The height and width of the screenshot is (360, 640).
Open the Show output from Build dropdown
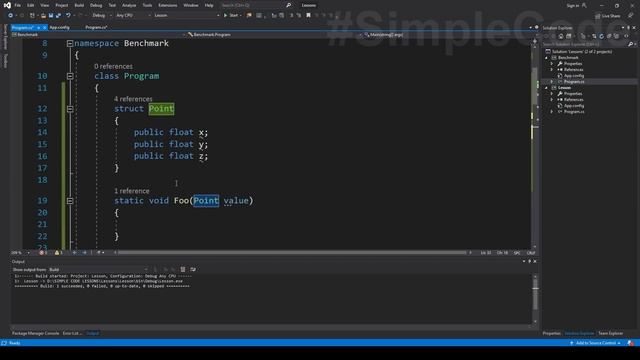(x=98, y=269)
